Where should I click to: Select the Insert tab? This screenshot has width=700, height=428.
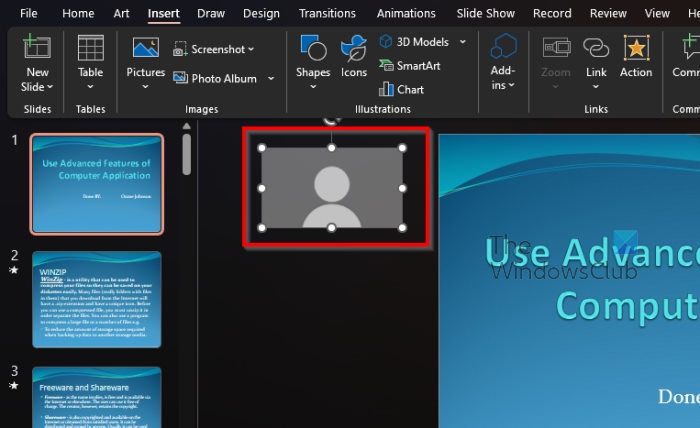pos(163,13)
